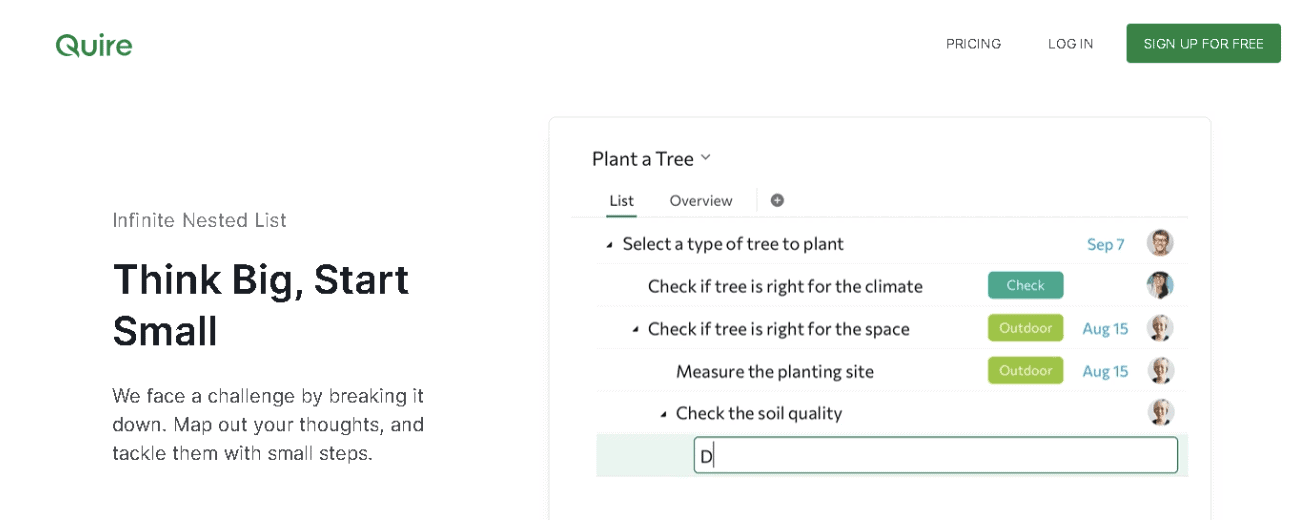The width and height of the screenshot is (1302, 532).
Task: Click the Log In link
Action: (x=1070, y=44)
